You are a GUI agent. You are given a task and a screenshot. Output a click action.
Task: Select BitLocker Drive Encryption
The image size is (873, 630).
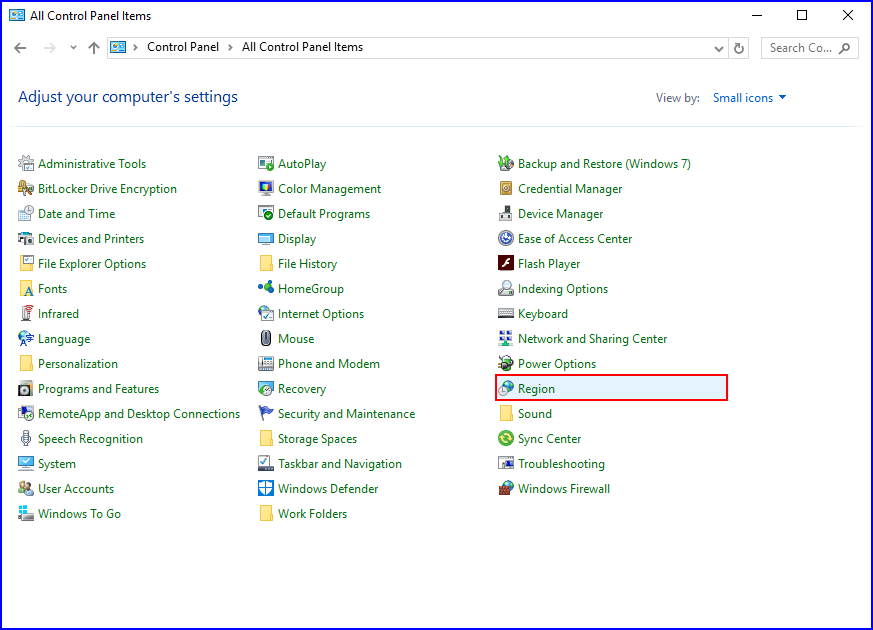point(105,188)
